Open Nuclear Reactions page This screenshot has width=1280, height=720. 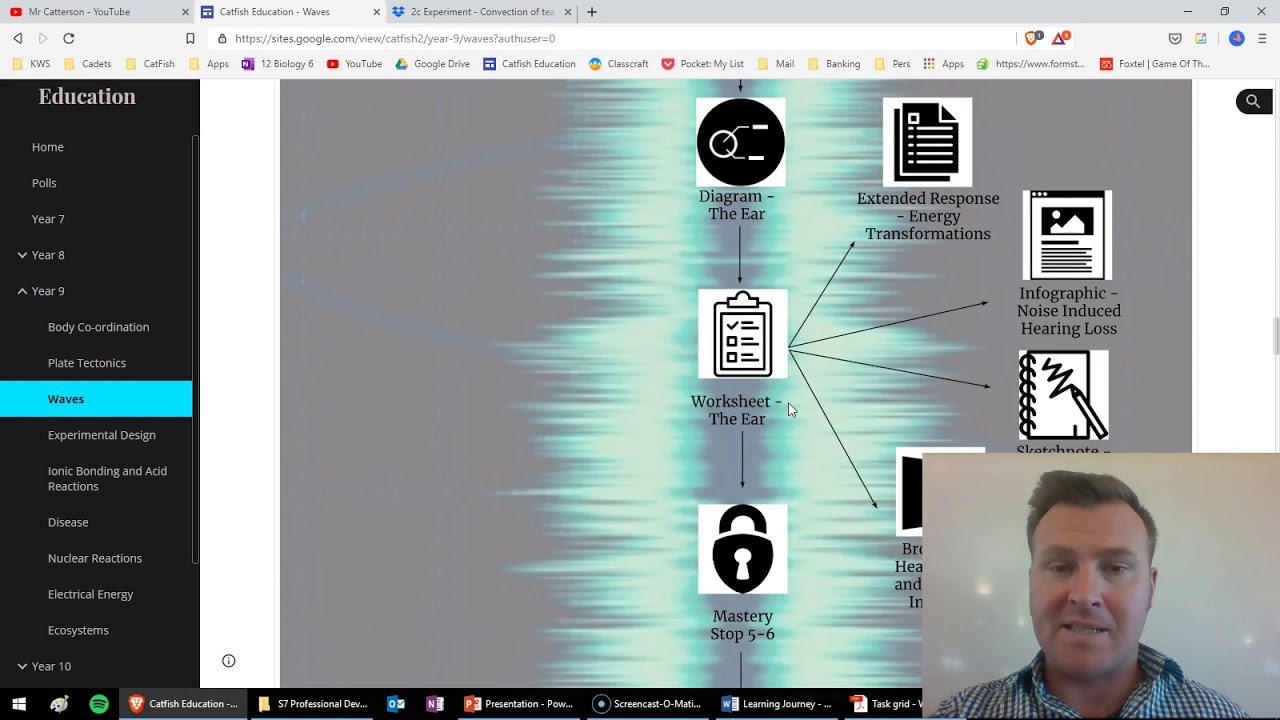click(x=95, y=558)
